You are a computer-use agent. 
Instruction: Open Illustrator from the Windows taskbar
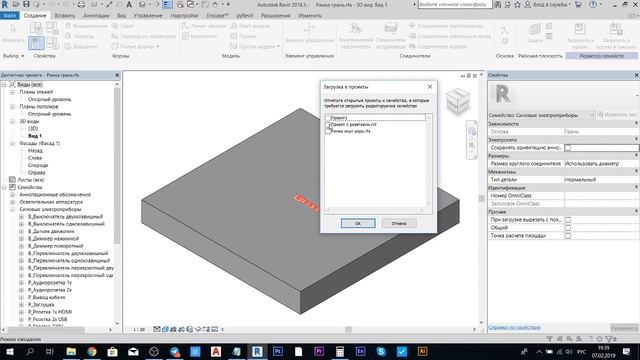point(422,351)
